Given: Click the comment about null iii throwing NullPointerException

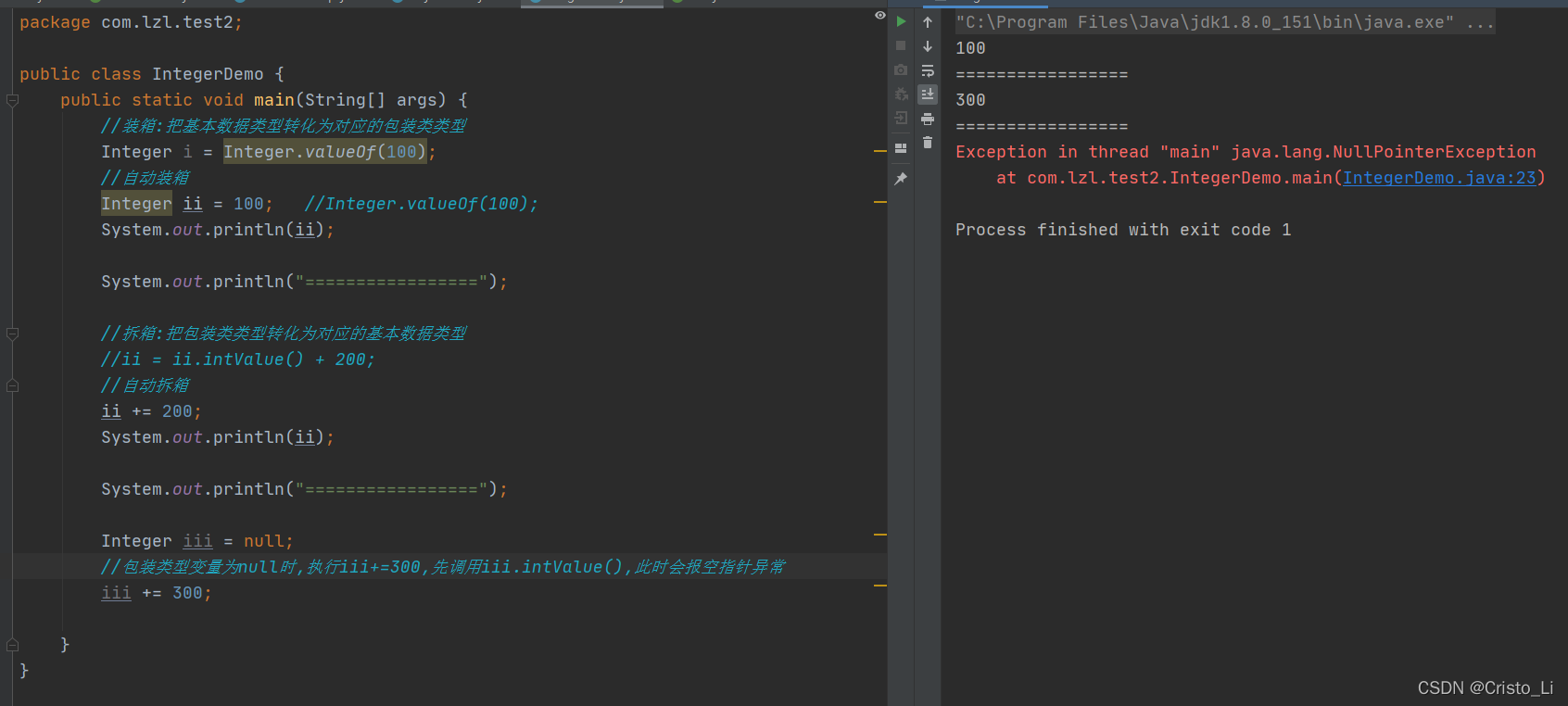Looking at the screenshot, I should pos(443,567).
